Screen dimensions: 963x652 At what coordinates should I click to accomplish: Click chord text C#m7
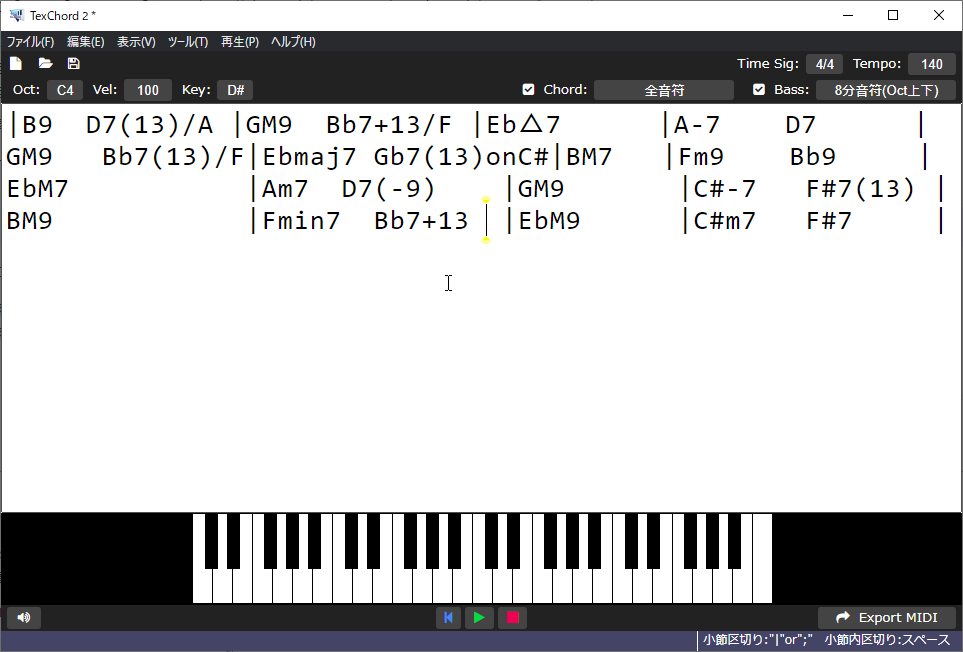click(x=725, y=221)
